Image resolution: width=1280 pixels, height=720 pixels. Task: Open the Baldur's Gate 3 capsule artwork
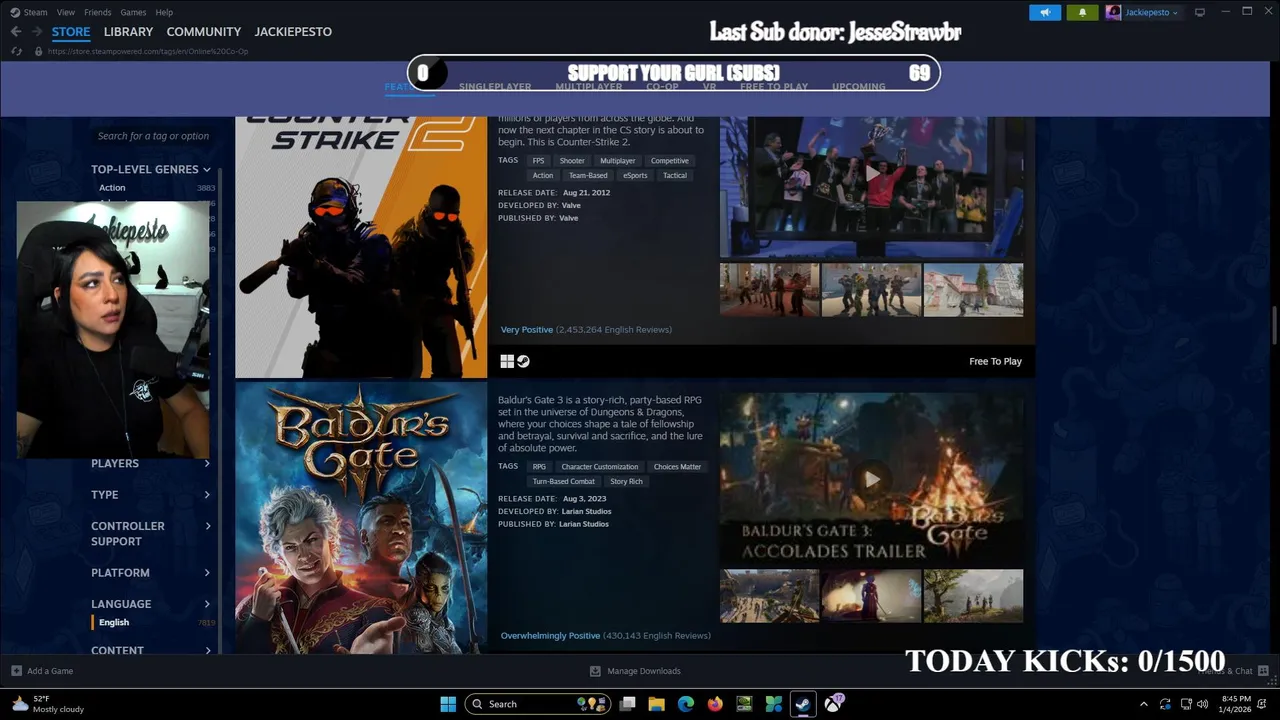click(x=361, y=518)
